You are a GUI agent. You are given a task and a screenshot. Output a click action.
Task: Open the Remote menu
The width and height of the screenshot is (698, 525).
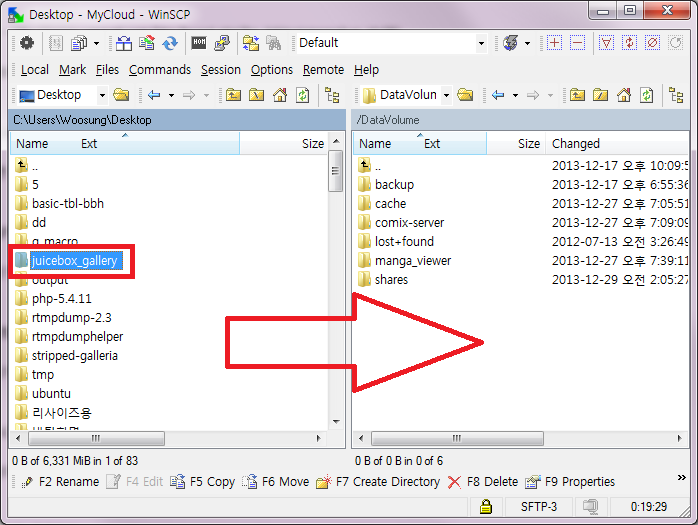coord(323,70)
